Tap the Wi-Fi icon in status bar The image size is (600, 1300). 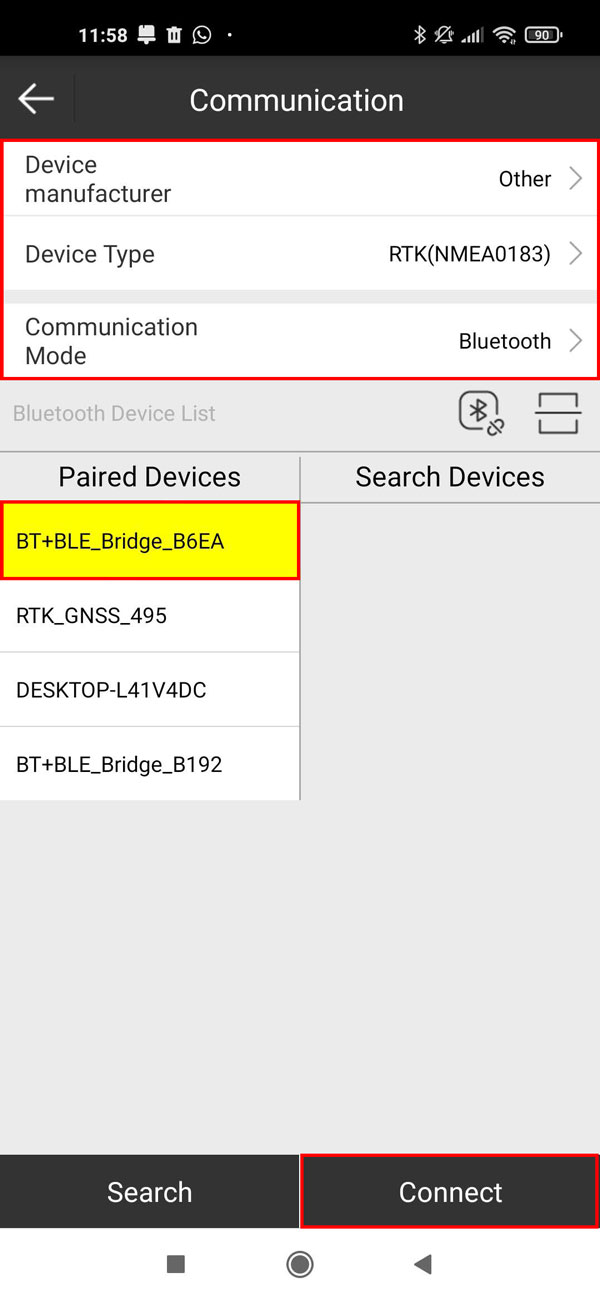[x=505, y=35]
